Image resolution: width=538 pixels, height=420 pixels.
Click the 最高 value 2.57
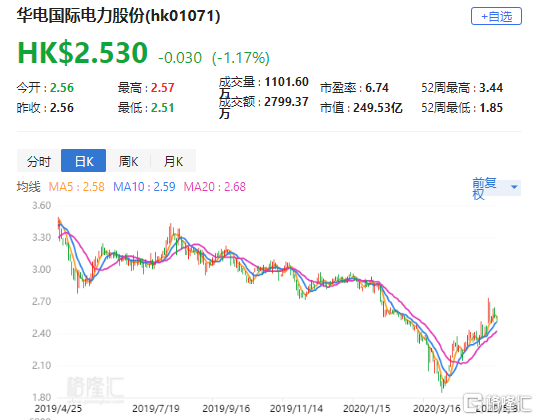pyautogui.click(x=163, y=88)
